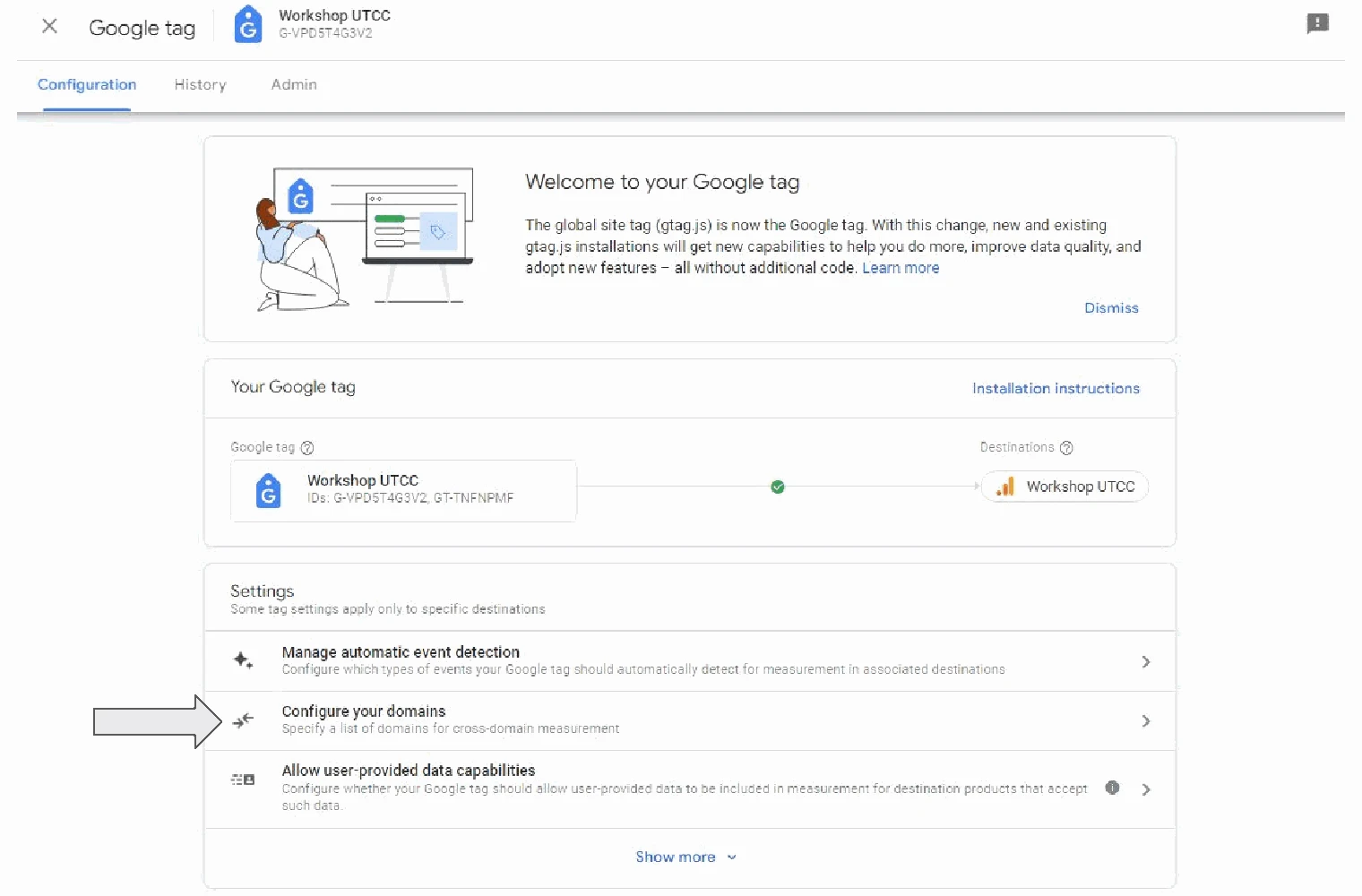Viewport: 1362px width, 896px height.
Task: Dismiss the welcome banner
Action: (x=1111, y=307)
